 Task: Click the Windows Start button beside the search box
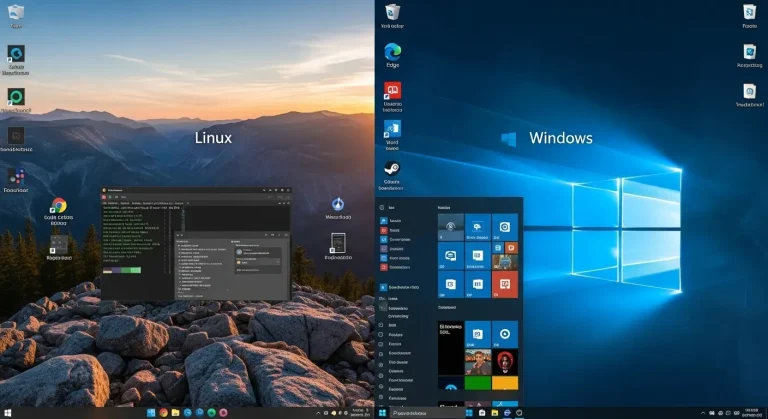click(x=382, y=413)
